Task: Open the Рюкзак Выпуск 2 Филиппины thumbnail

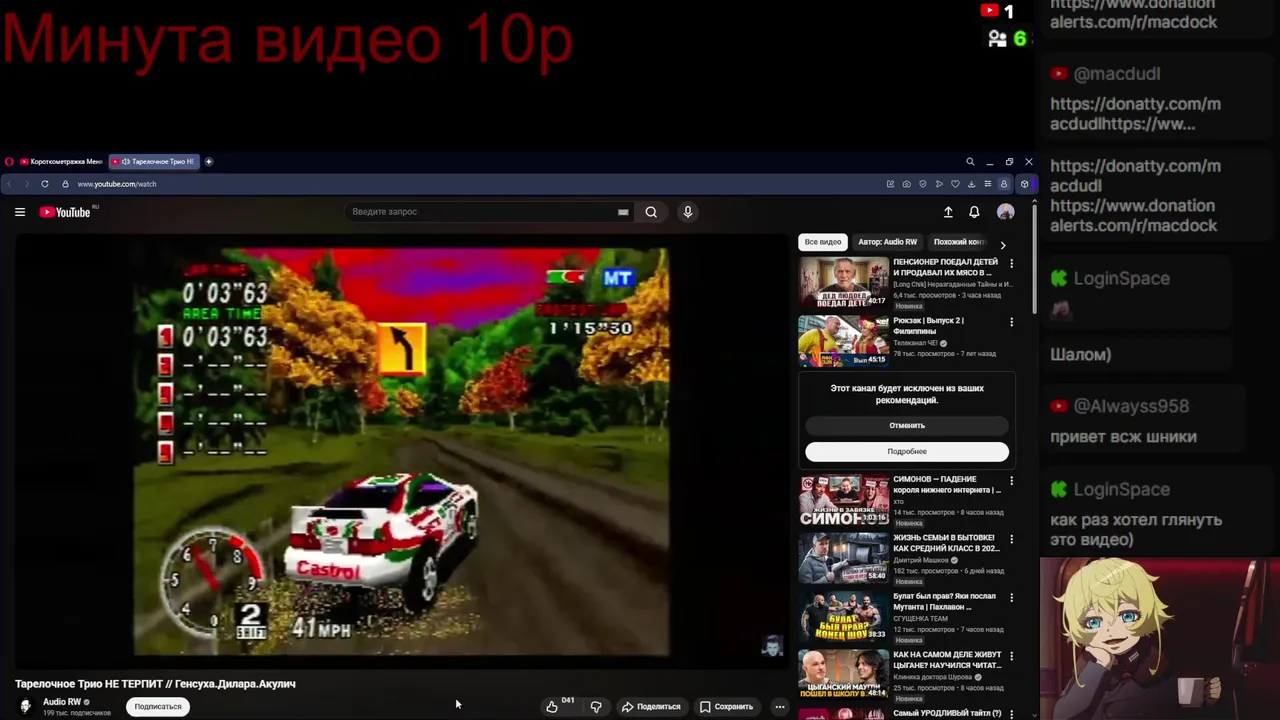Action: pos(843,340)
